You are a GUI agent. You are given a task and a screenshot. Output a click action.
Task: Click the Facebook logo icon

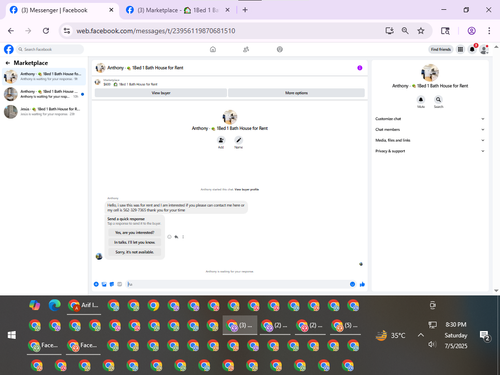(x=9, y=49)
